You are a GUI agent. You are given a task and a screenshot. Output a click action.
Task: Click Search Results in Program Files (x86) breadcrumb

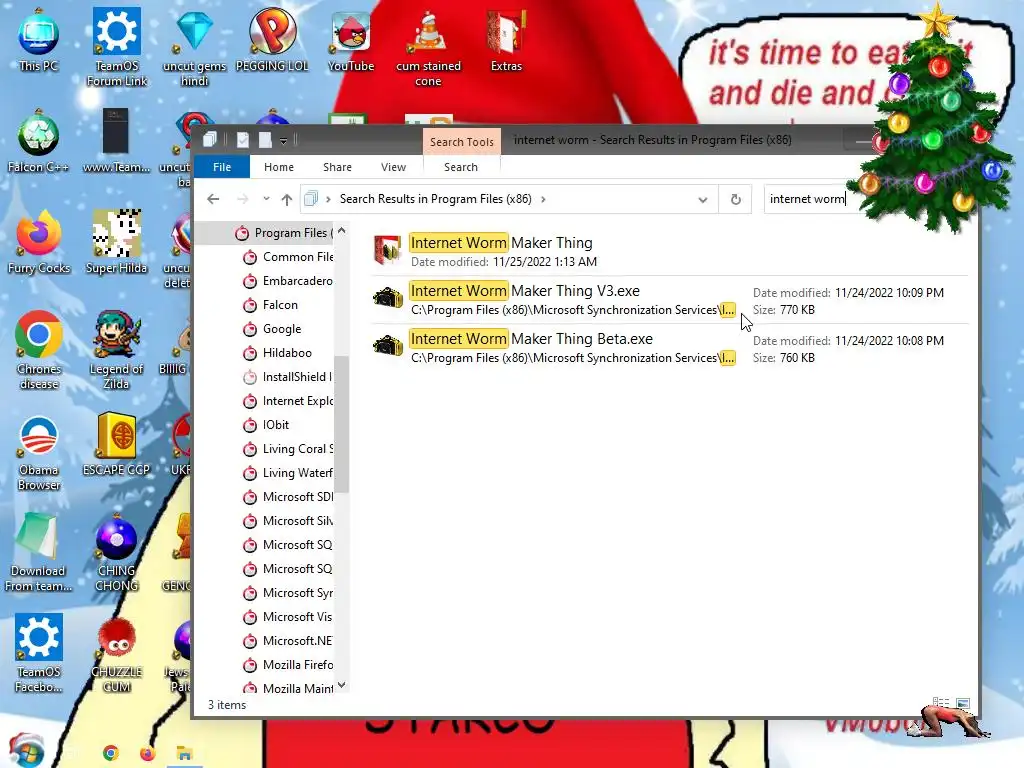click(x=436, y=199)
